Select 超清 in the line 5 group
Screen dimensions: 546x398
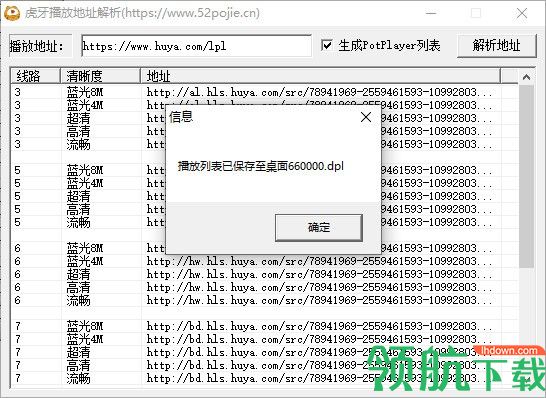point(78,196)
